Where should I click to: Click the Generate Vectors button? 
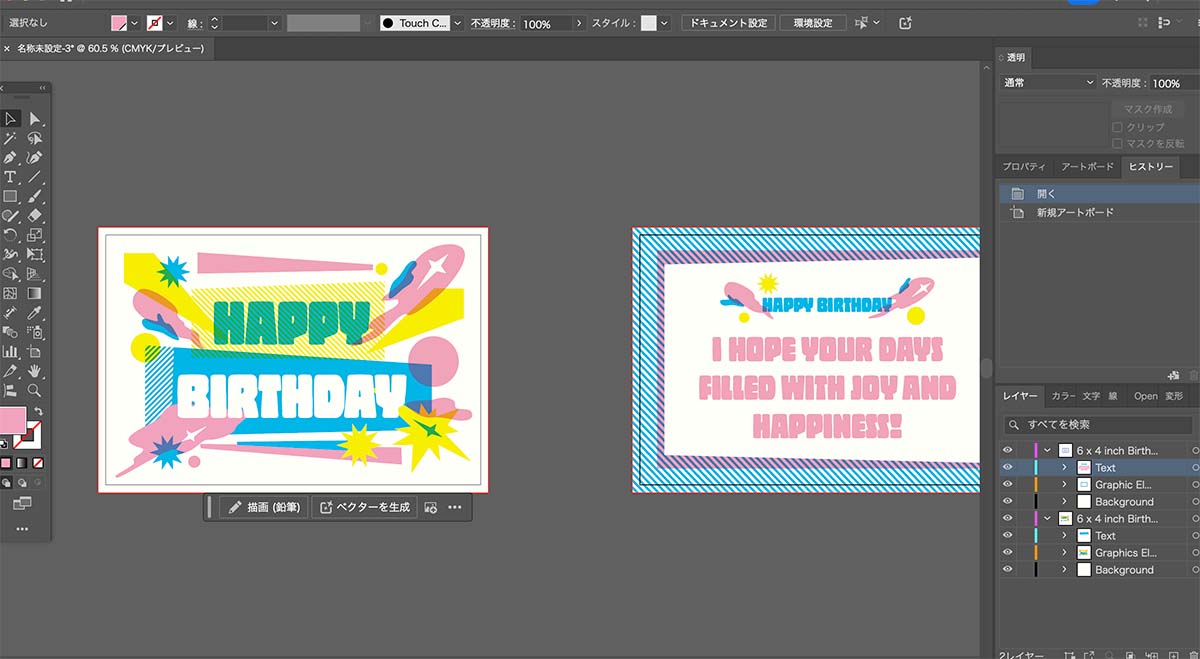click(x=365, y=507)
